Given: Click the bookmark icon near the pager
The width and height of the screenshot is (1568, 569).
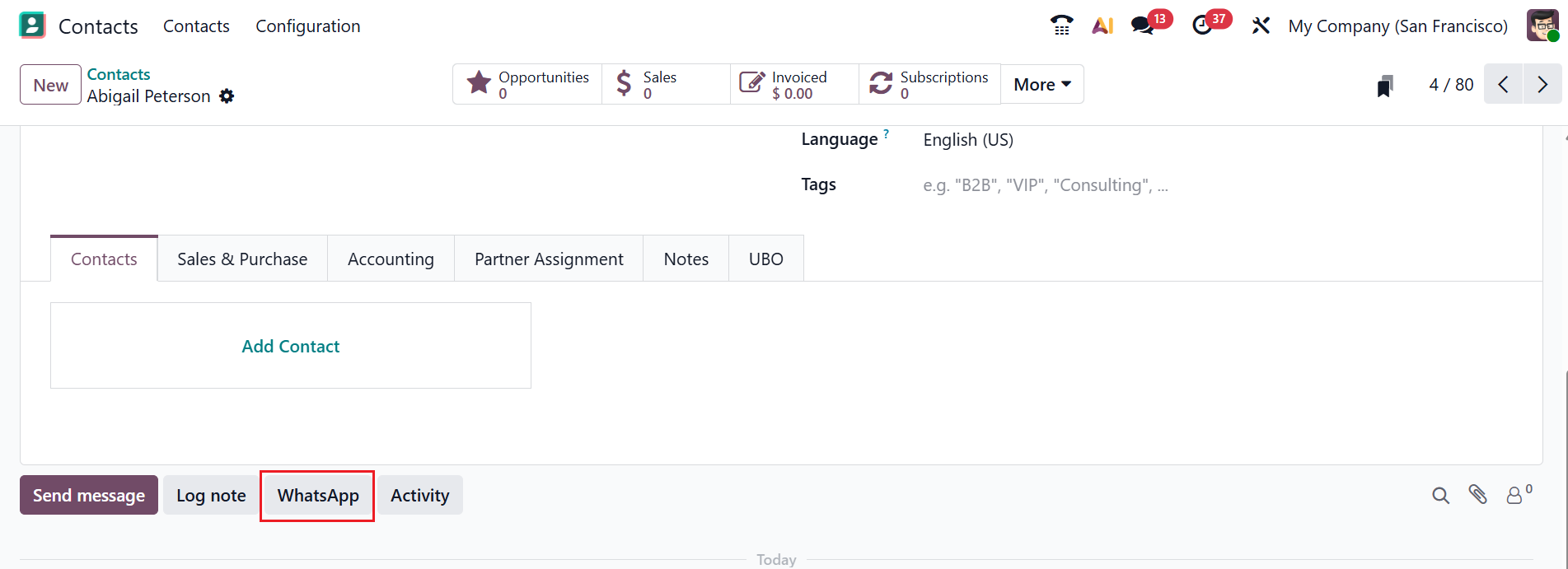Looking at the screenshot, I should pos(1385,86).
